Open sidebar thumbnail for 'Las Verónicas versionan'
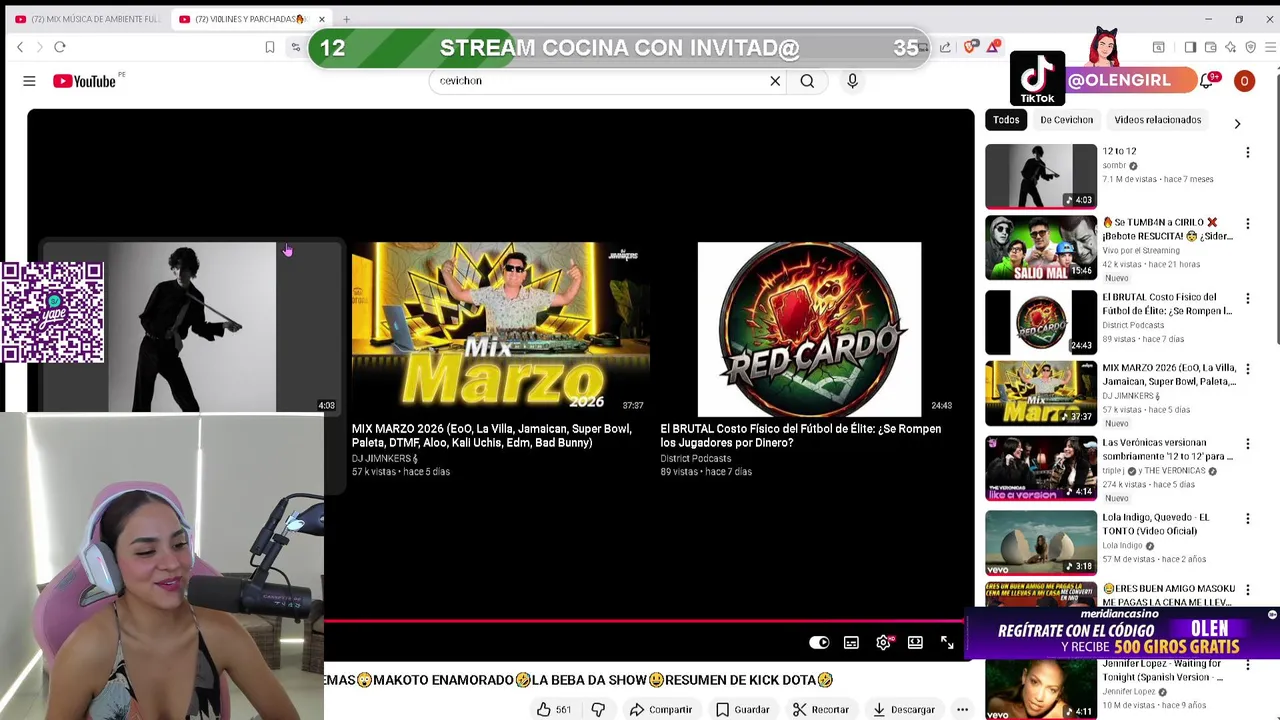This screenshot has width=1280, height=720. pyautogui.click(x=1041, y=468)
